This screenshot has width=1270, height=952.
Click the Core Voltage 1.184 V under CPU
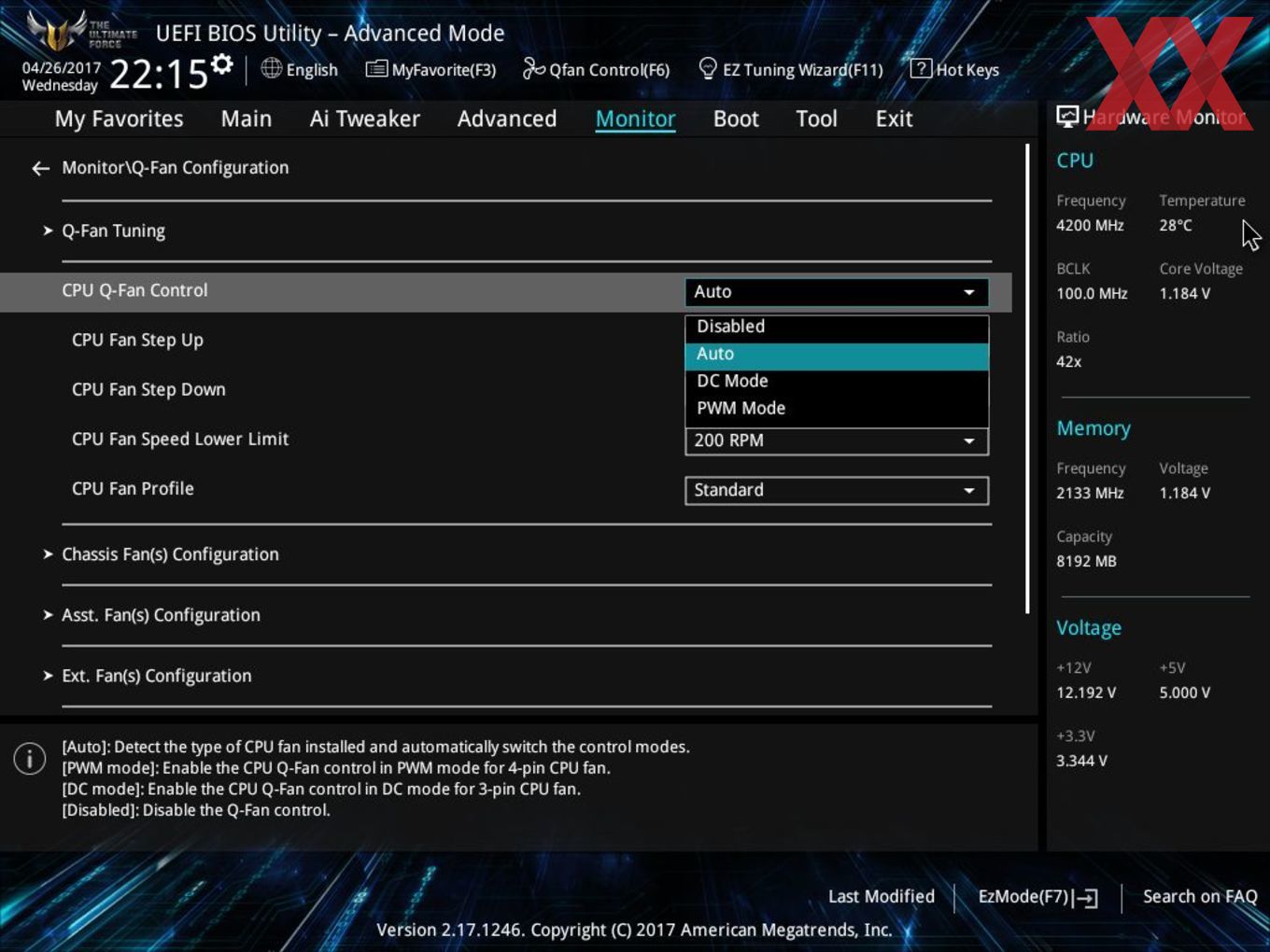[1184, 293]
